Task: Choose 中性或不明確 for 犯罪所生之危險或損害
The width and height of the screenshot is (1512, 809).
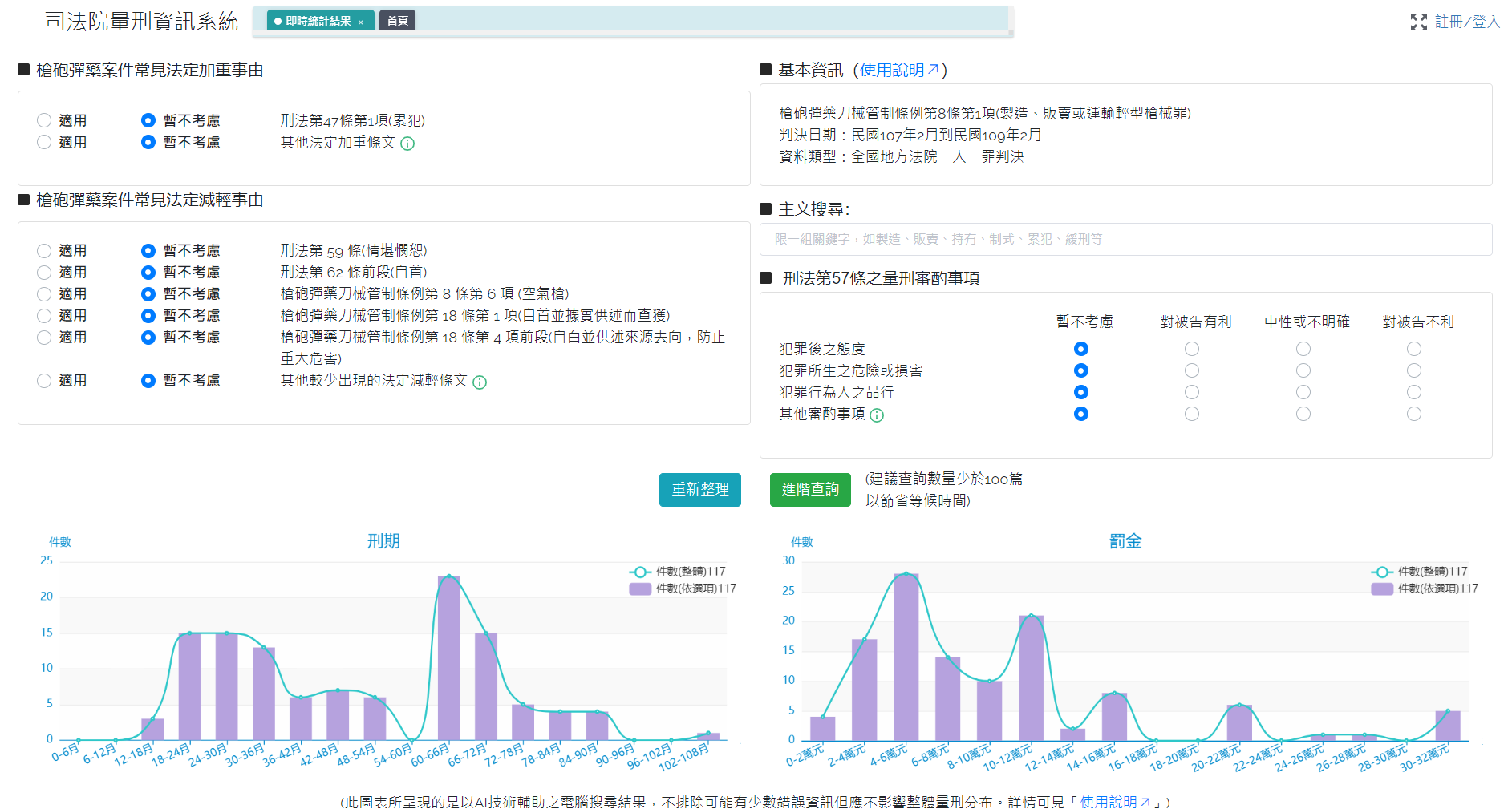Action: (1303, 370)
